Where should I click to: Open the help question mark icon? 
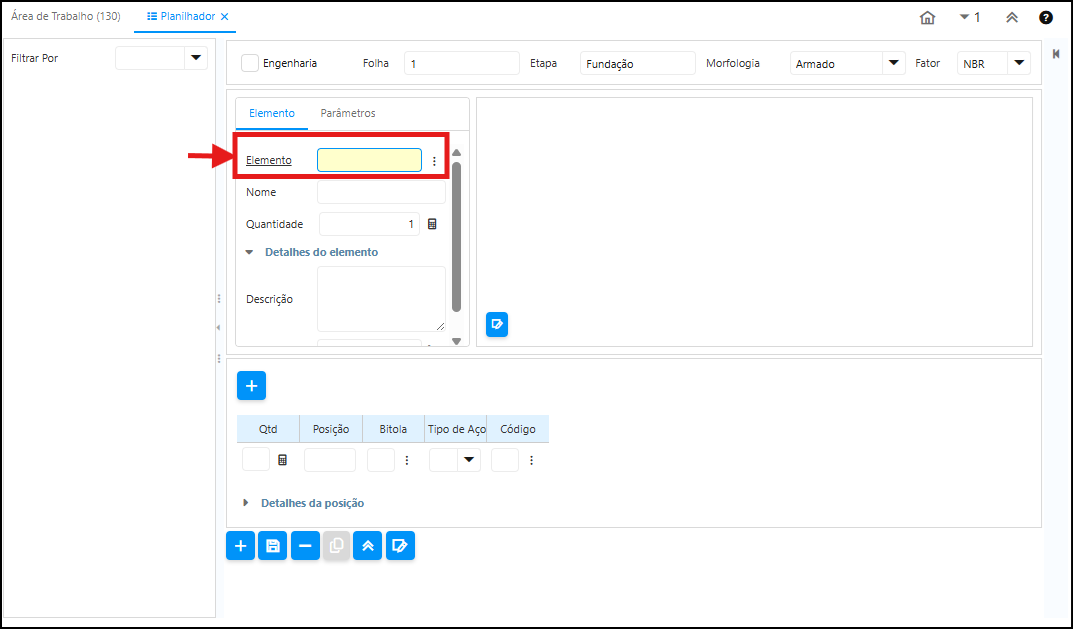click(x=1045, y=18)
